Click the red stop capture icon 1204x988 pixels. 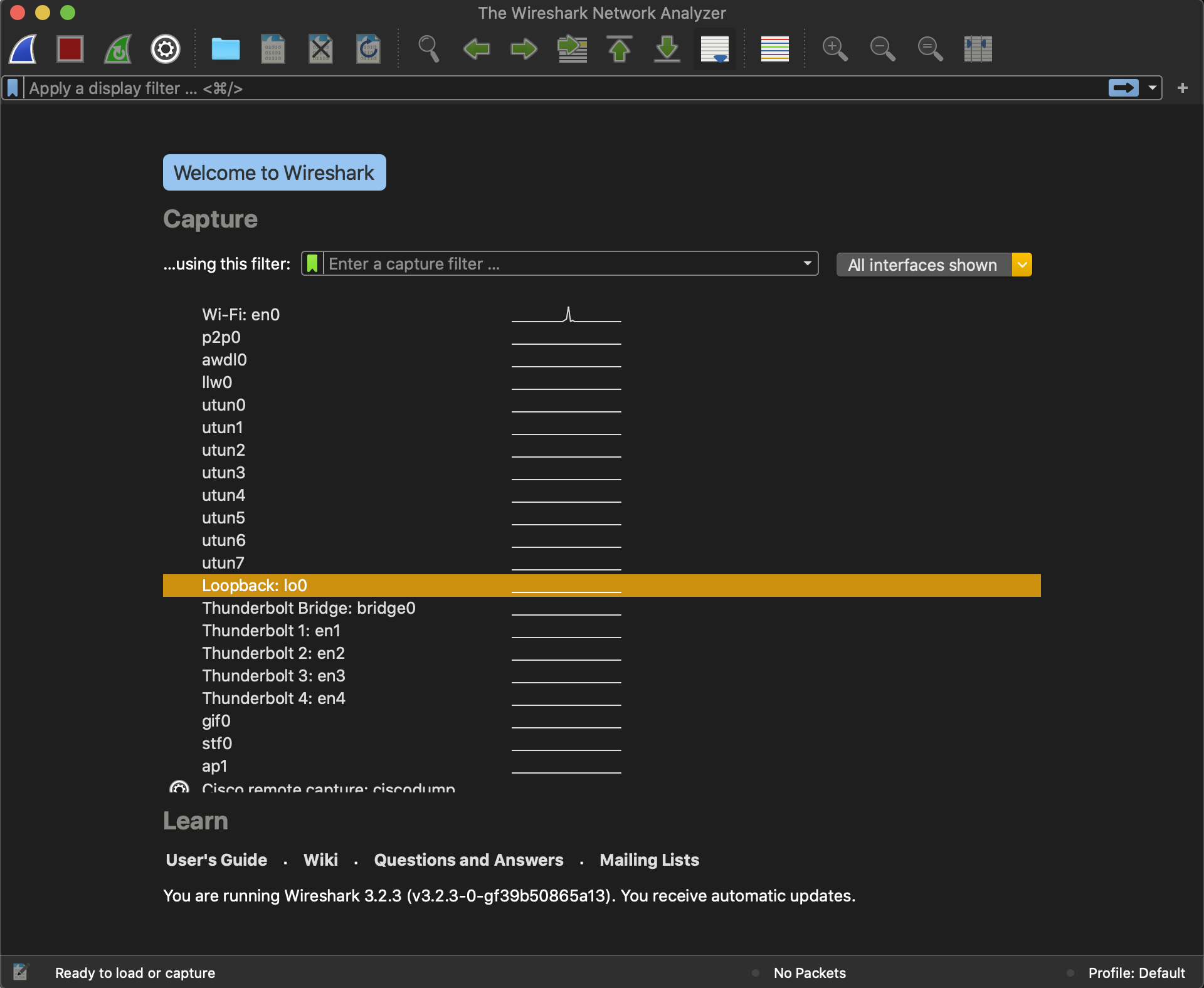[70, 49]
